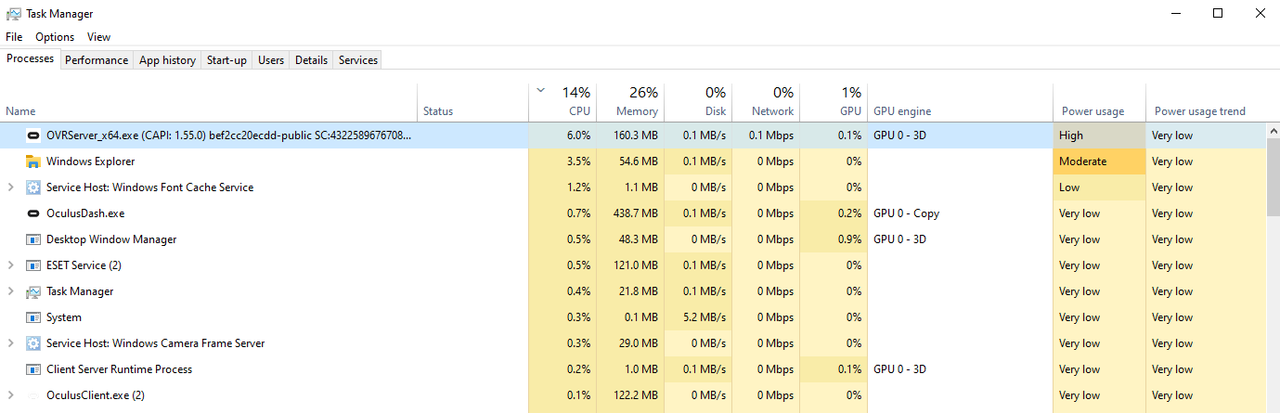The width and height of the screenshot is (1280, 413).
Task: Switch to the App history tab
Action: point(167,60)
